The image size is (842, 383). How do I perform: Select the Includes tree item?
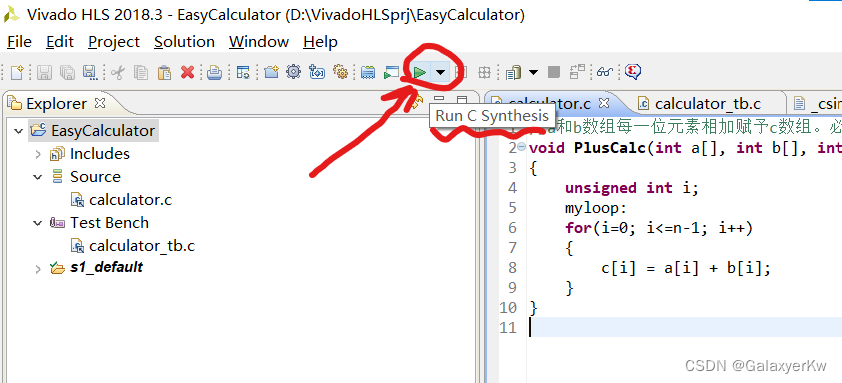click(100, 154)
